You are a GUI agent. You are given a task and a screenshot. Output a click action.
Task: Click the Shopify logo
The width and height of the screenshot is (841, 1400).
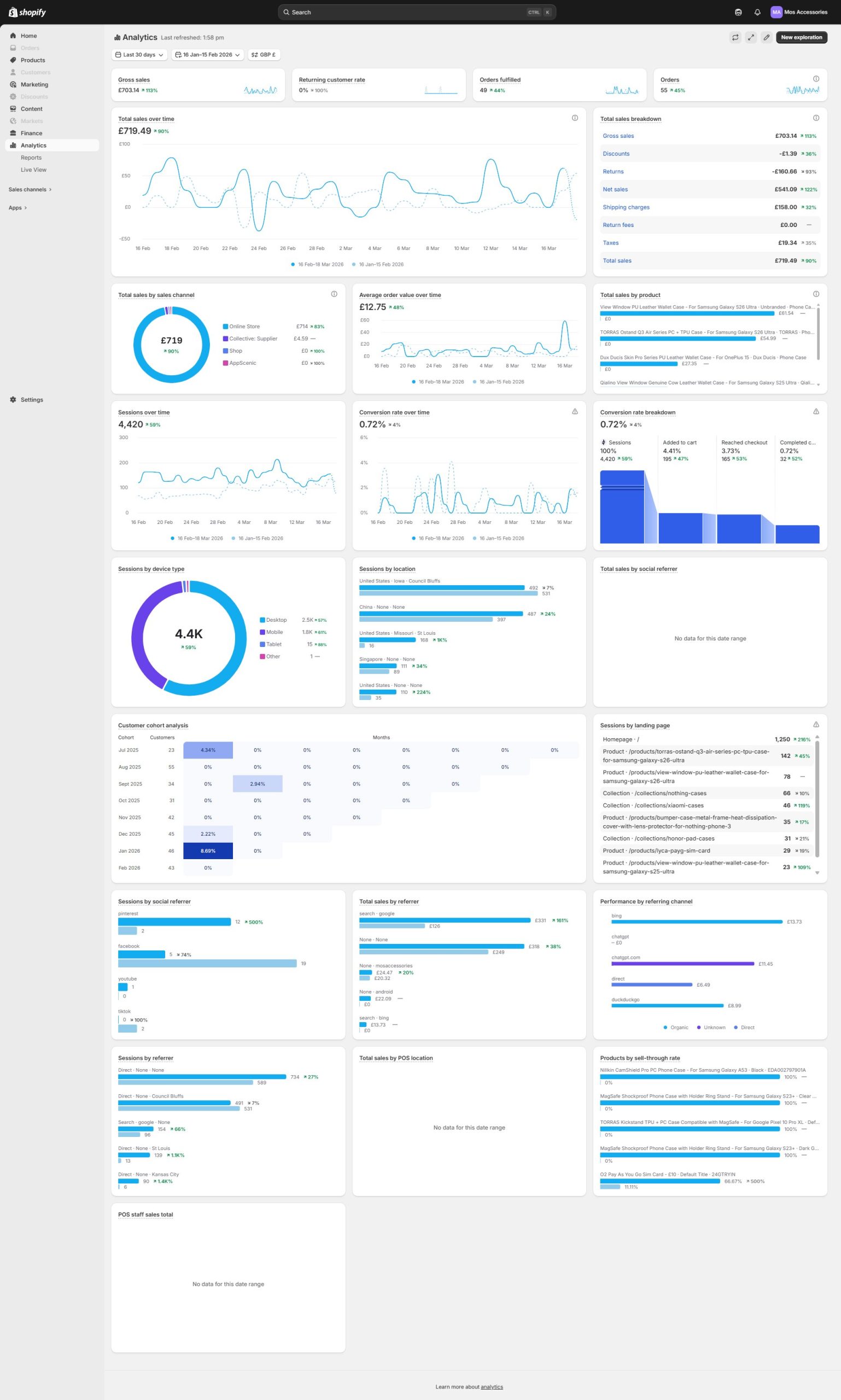[x=27, y=12]
